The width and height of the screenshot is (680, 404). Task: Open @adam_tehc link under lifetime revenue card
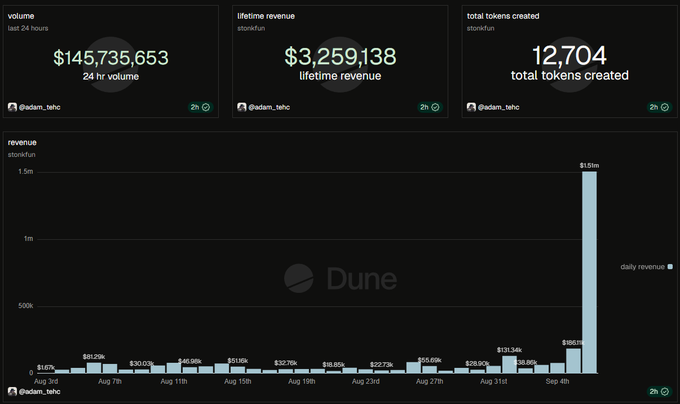[269, 107]
